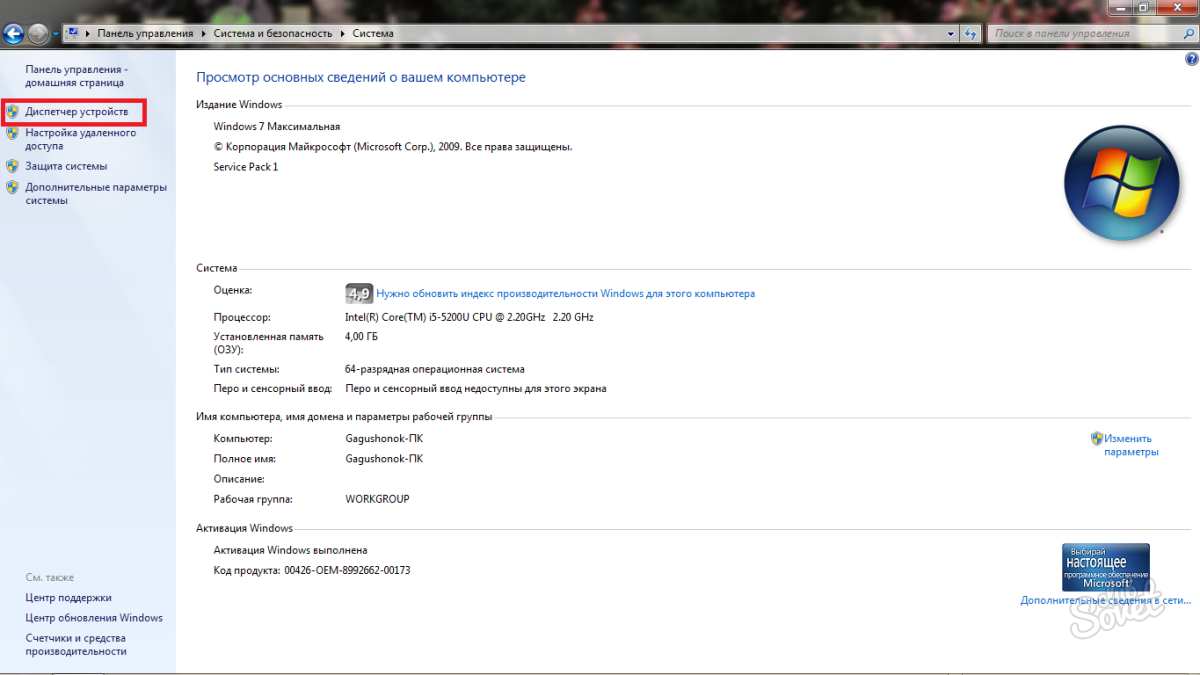This screenshot has height=675, width=1200.
Task: Open Диспетчер устройств link
Action: coord(76,112)
